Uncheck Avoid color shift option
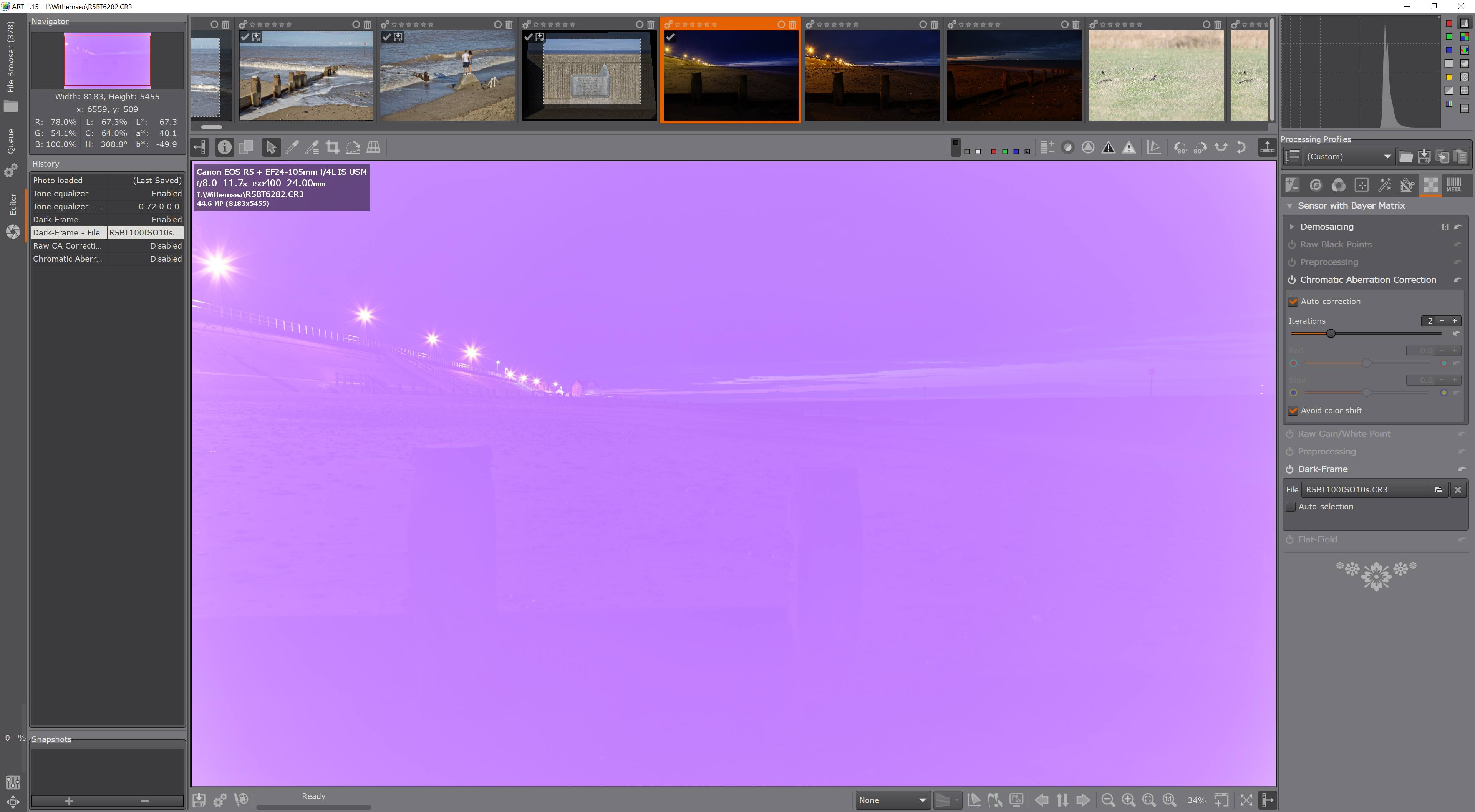 pyautogui.click(x=1293, y=411)
